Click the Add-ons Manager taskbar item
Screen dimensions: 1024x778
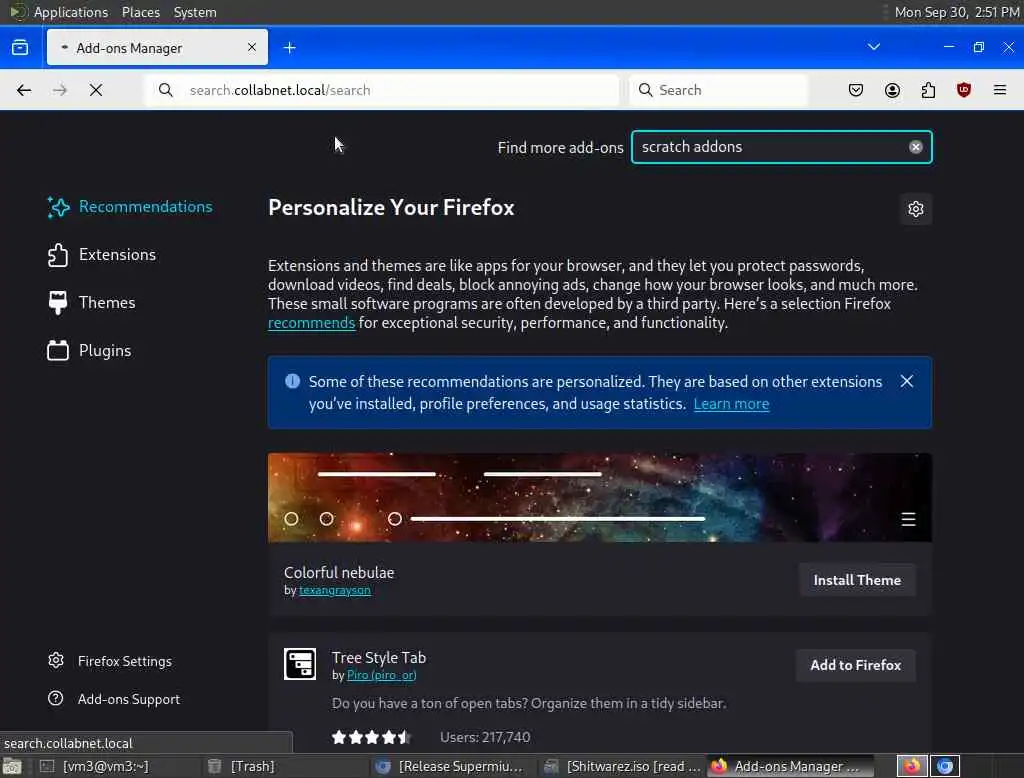(x=790, y=766)
